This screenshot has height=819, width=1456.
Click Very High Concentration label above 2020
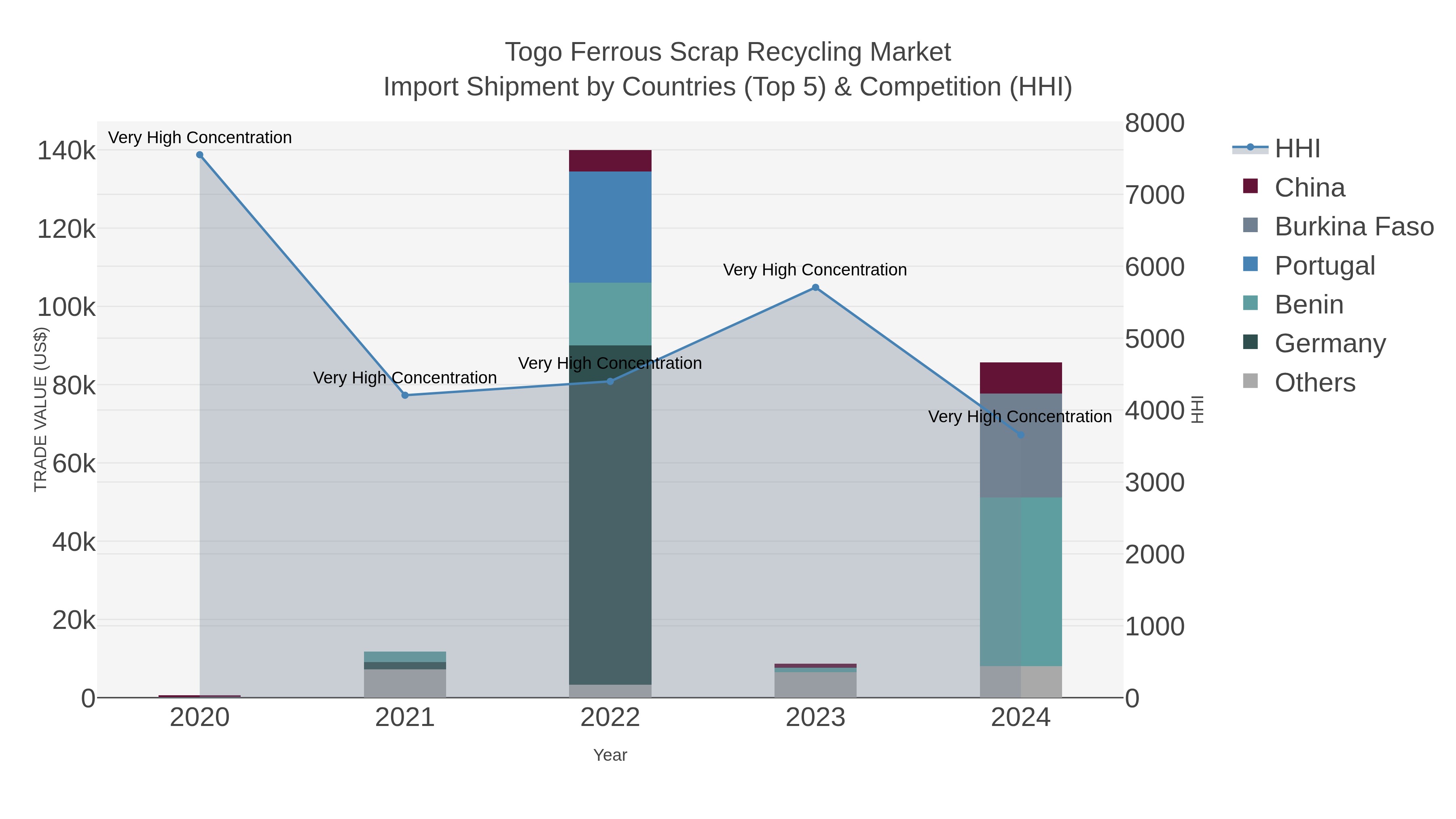click(200, 138)
